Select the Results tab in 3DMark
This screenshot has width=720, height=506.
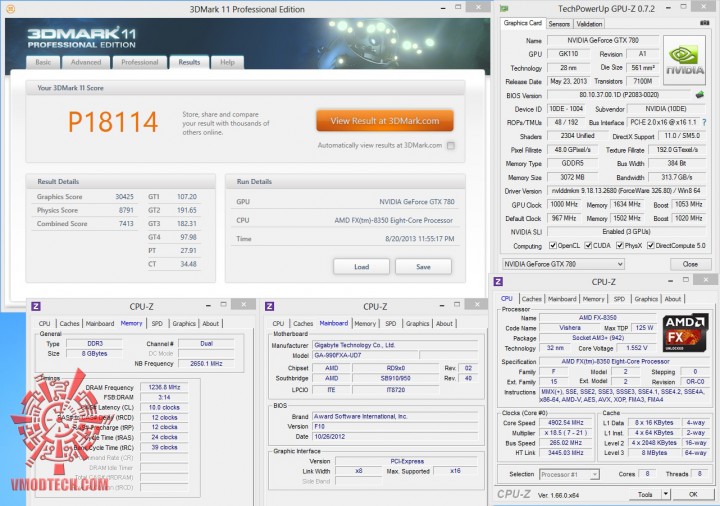189,62
